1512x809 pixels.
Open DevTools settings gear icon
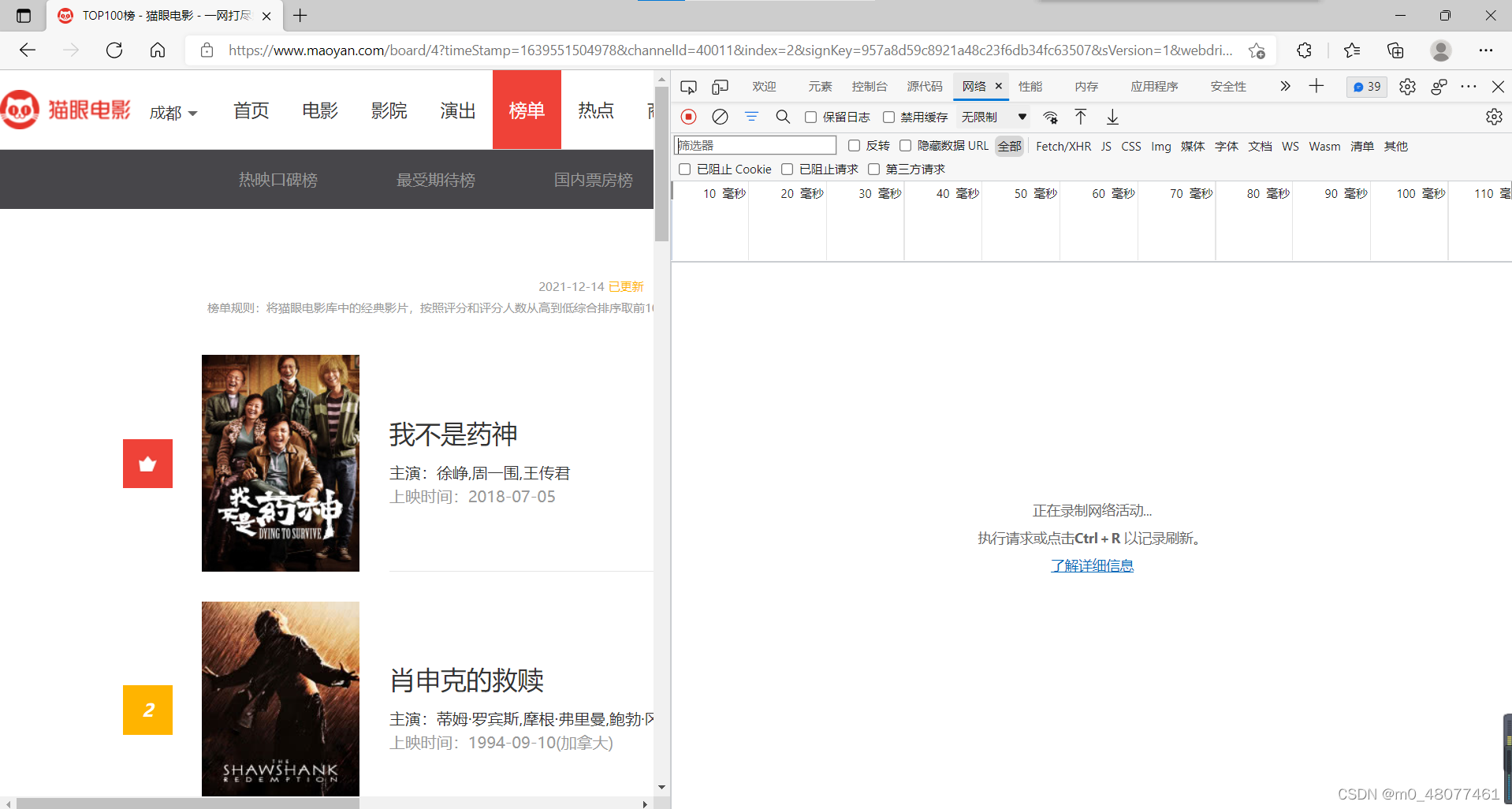1407,87
